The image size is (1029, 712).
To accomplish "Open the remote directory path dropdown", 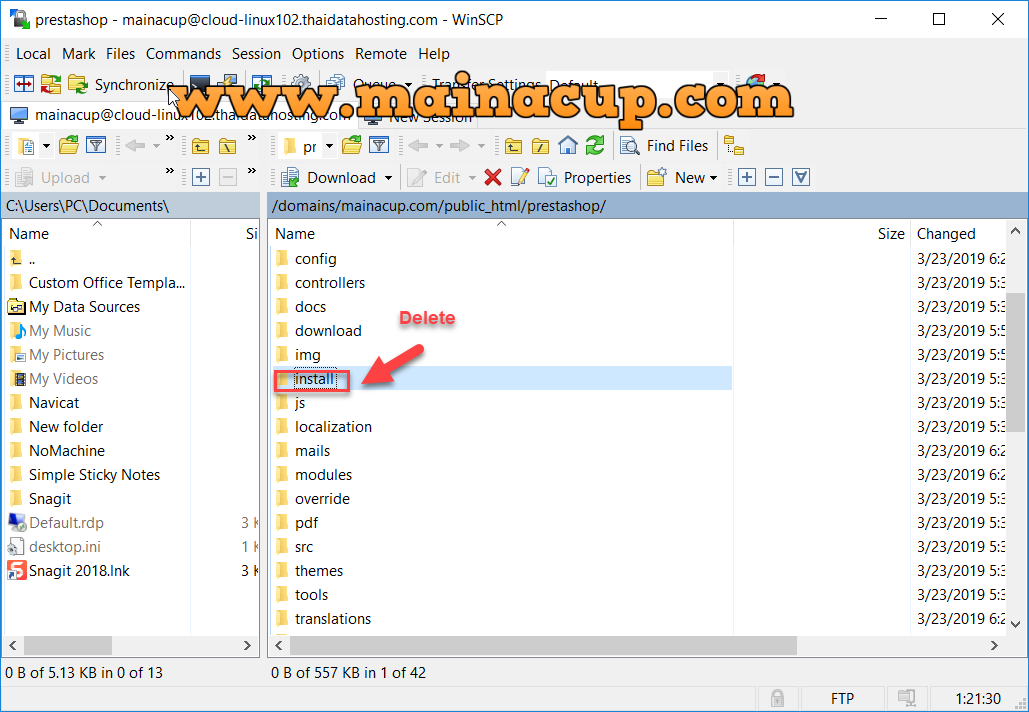I will point(329,146).
